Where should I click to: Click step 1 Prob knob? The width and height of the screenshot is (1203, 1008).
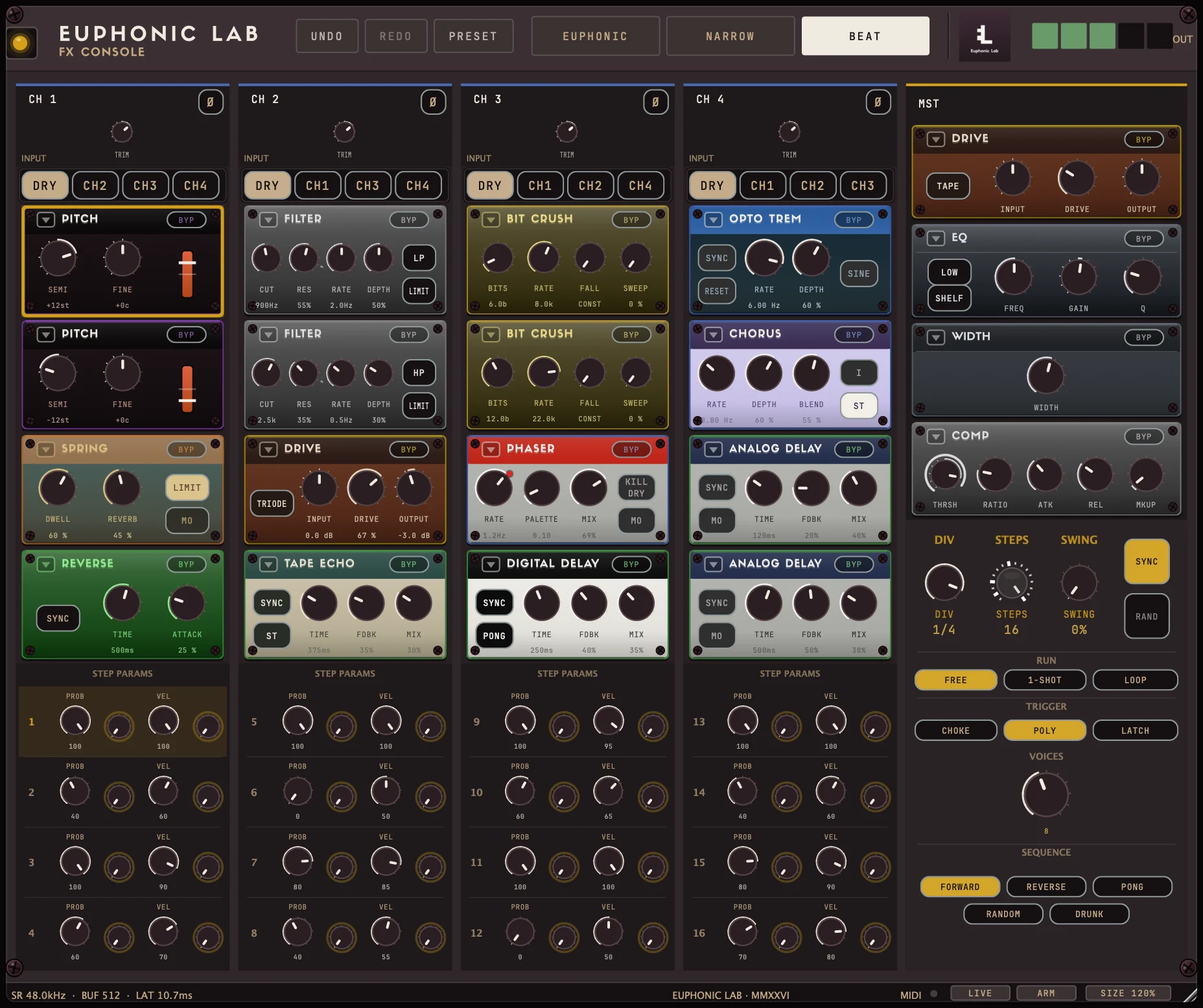[75, 721]
